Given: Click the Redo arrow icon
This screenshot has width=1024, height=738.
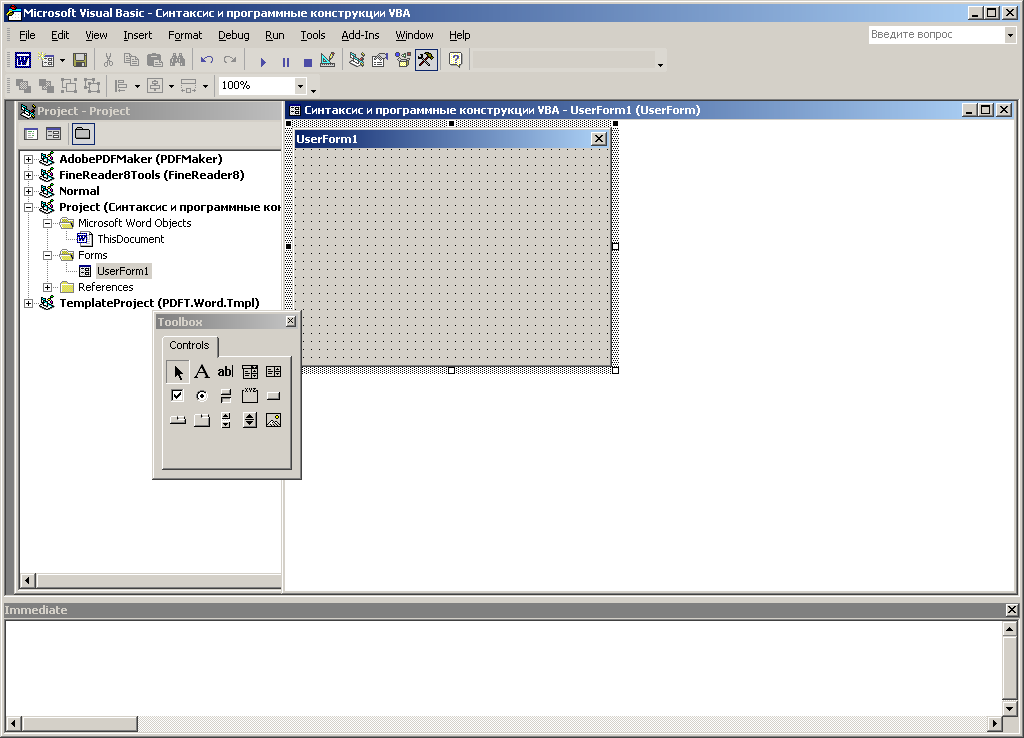Looking at the screenshot, I should (230, 61).
